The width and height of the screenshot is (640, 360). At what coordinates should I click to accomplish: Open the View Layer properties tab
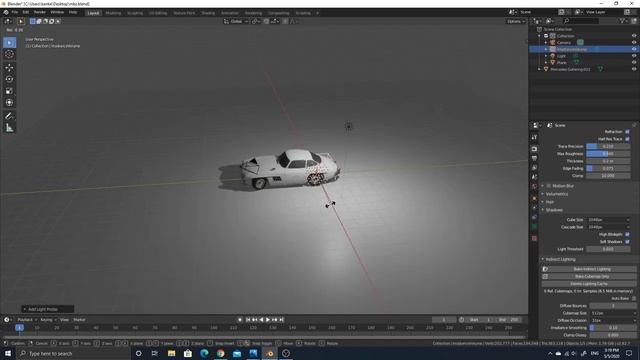[x=534, y=167]
